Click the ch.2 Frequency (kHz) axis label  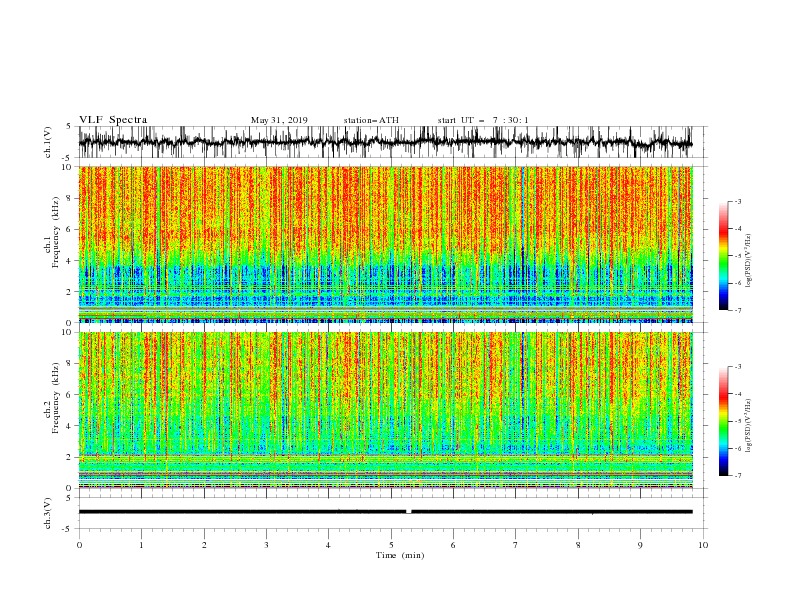pos(52,397)
